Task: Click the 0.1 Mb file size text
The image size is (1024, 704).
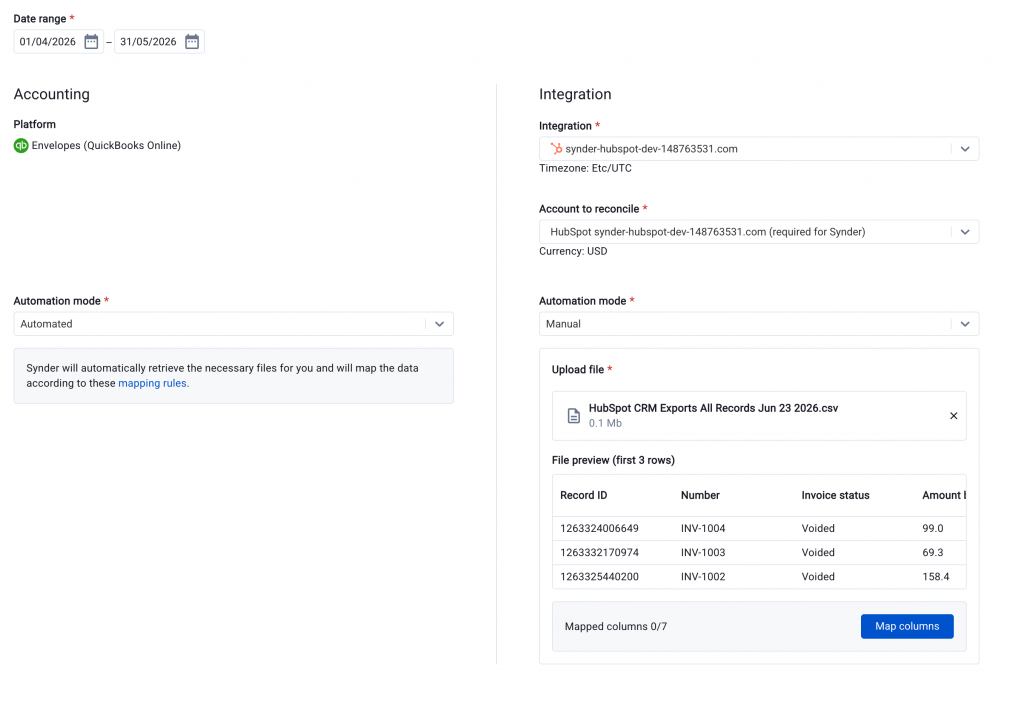Action: pyautogui.click(x=605, y=423)
